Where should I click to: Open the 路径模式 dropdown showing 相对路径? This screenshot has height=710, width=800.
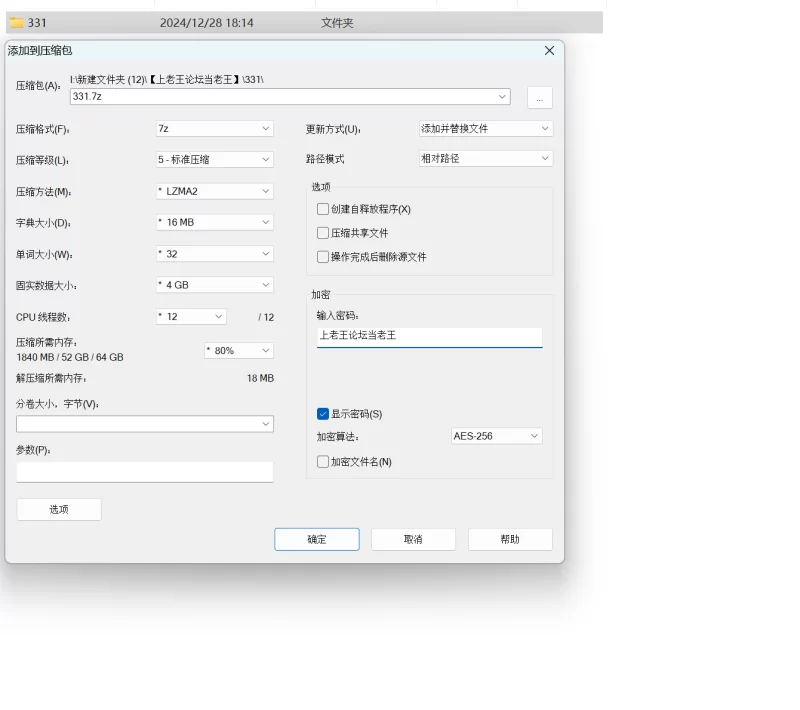(x=486, y=159)
